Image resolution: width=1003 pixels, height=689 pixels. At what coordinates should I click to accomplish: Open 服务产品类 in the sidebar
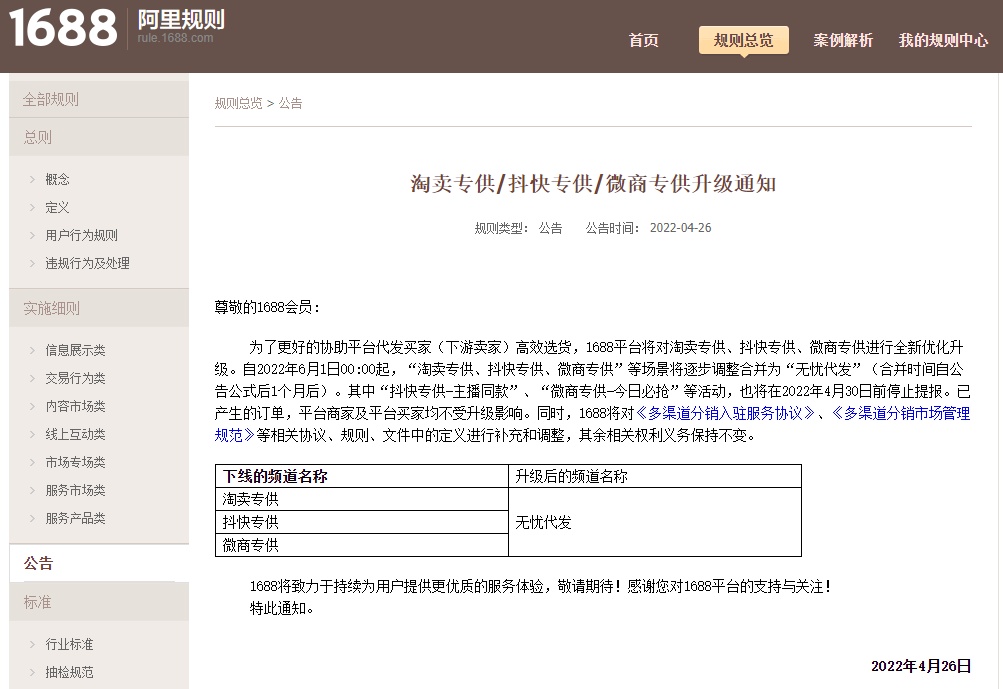(75, 518)
